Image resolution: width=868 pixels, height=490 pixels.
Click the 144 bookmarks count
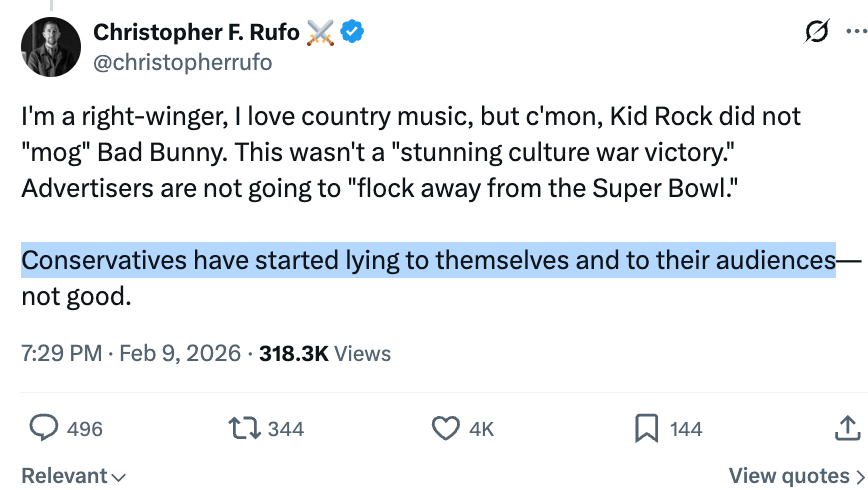(x=686, y=429)
